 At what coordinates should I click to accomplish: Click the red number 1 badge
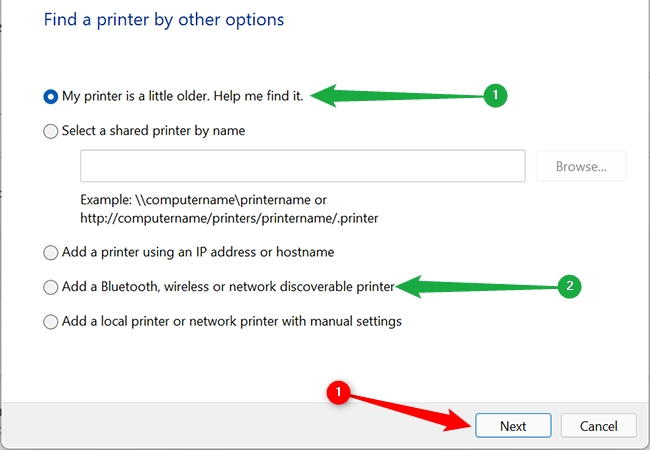point(338,394)
